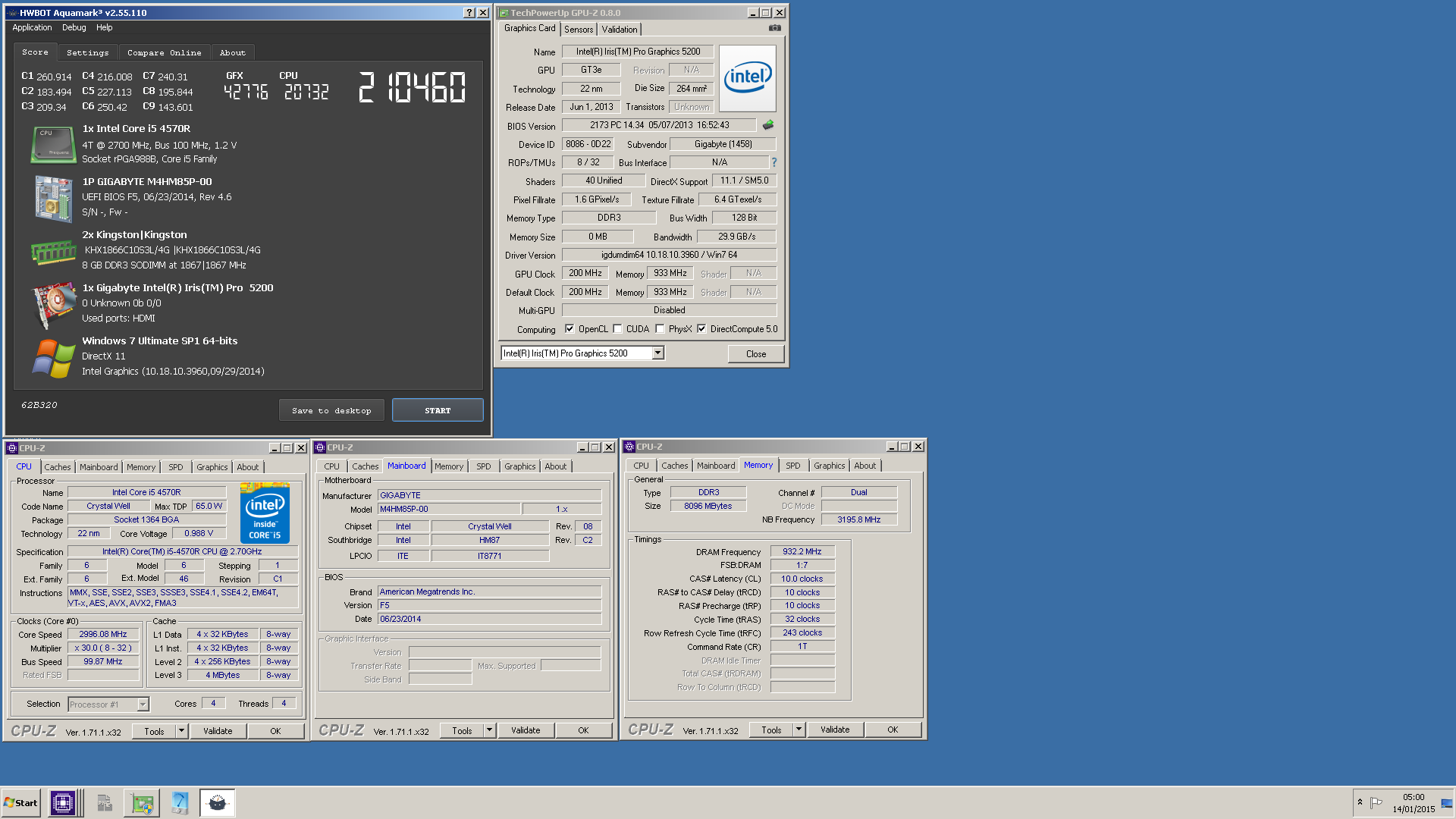This screenshot has width=1456, height=819.
Task: Click the Bus Interface question mark icon
Action: coord(774,162)
